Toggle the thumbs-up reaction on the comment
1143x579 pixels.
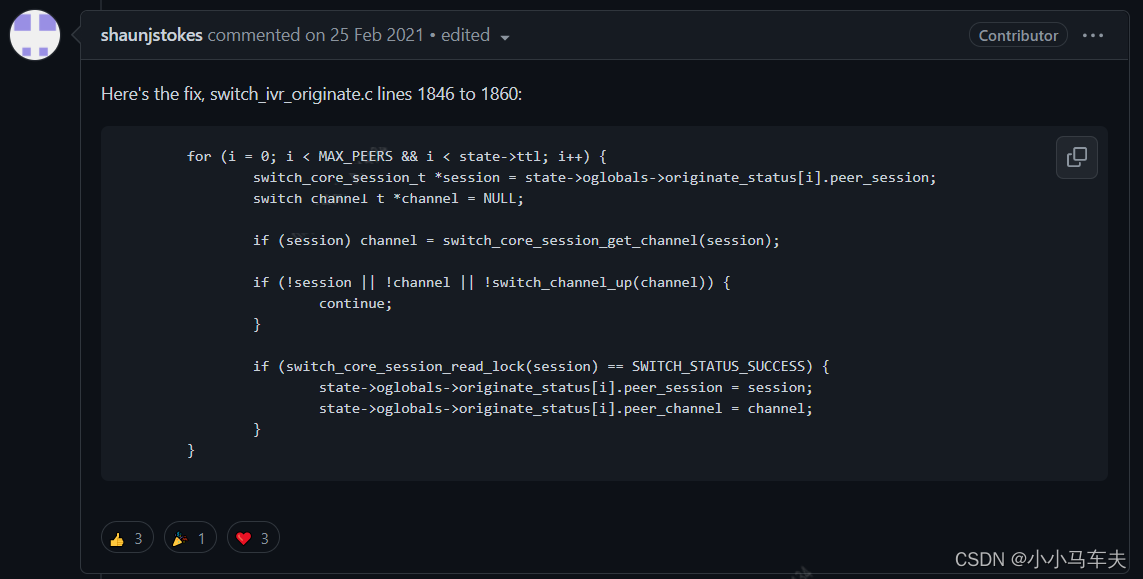click(126, 537)
